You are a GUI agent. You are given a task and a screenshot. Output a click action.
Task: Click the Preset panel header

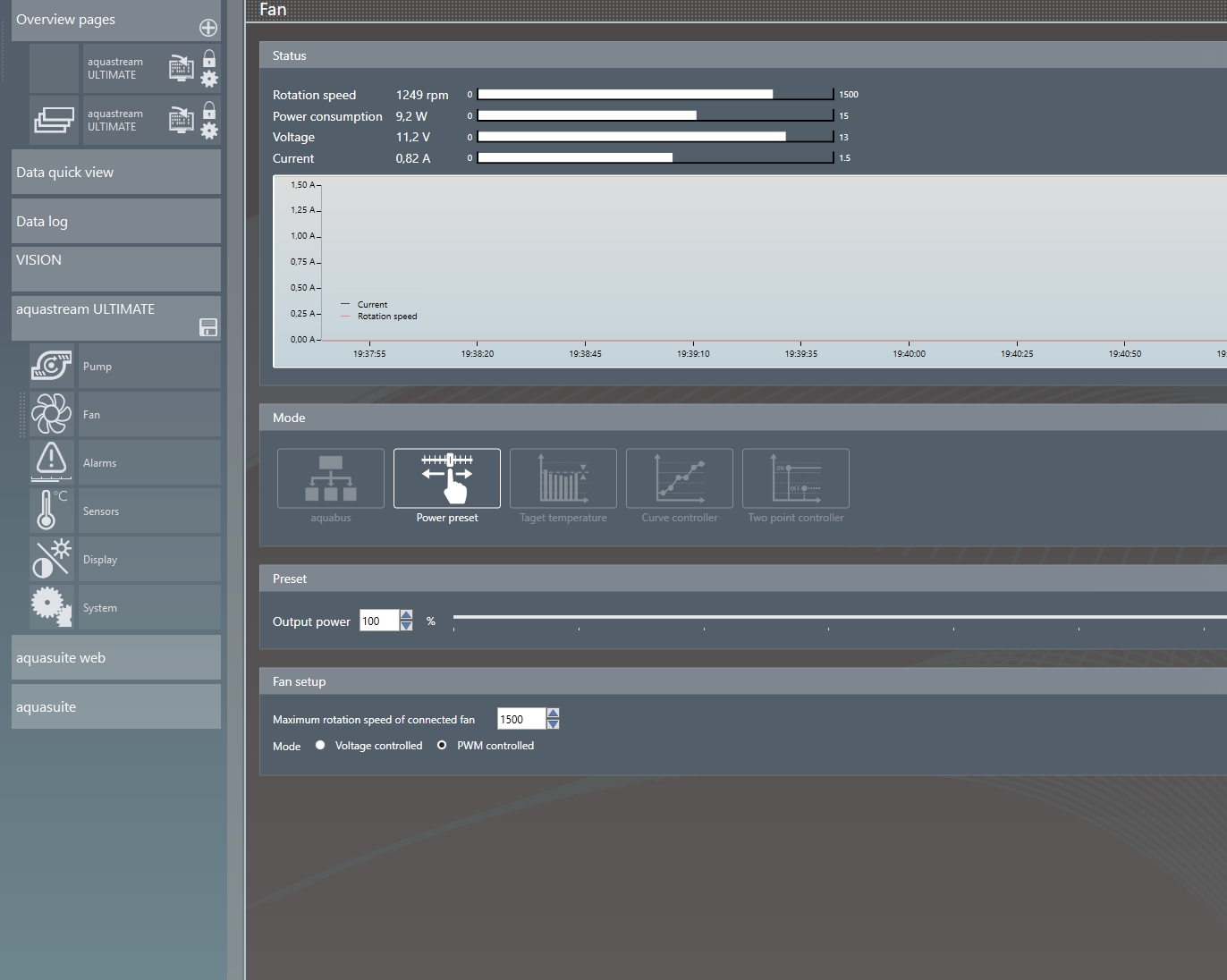[x=743, y=579]
